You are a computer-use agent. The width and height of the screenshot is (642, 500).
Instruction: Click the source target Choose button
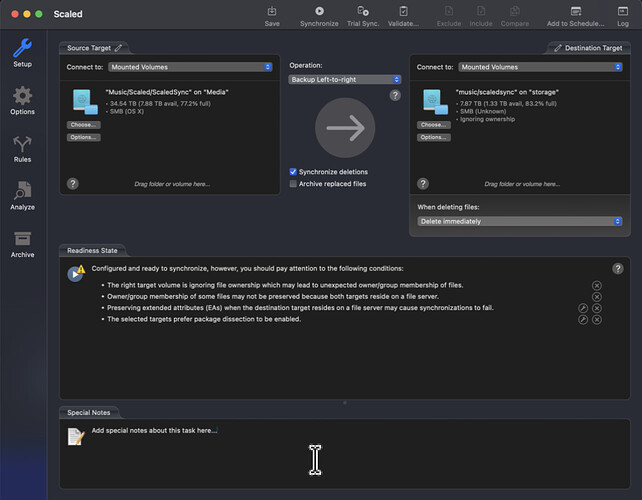(84, 125)
